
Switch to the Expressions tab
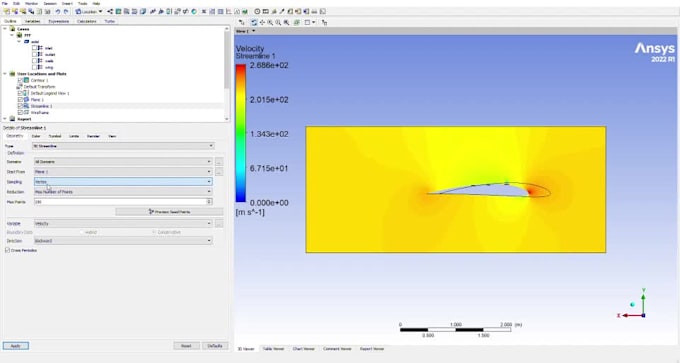tap(59, 21)
